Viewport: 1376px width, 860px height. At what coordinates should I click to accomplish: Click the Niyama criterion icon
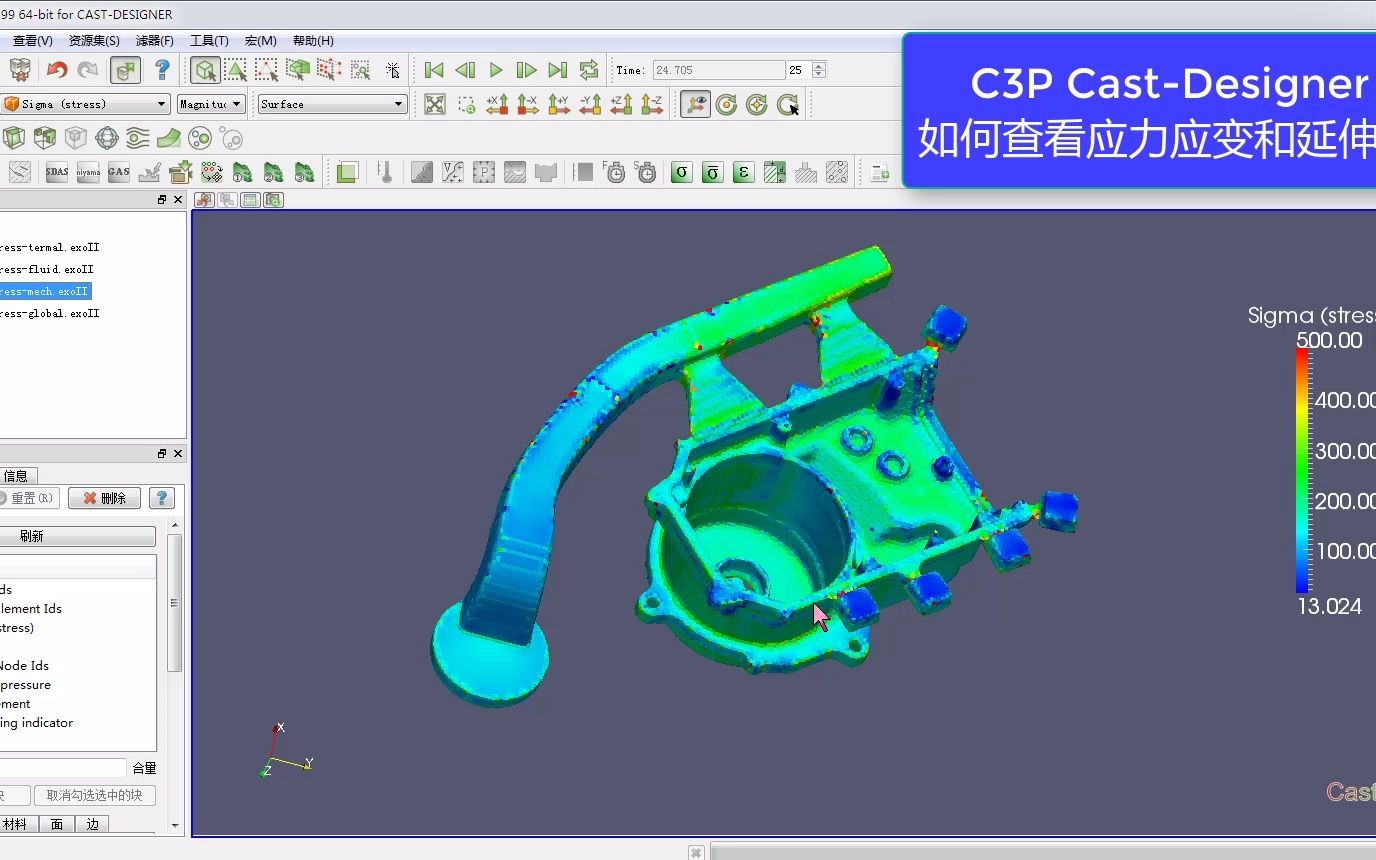(x=88, y=172)
